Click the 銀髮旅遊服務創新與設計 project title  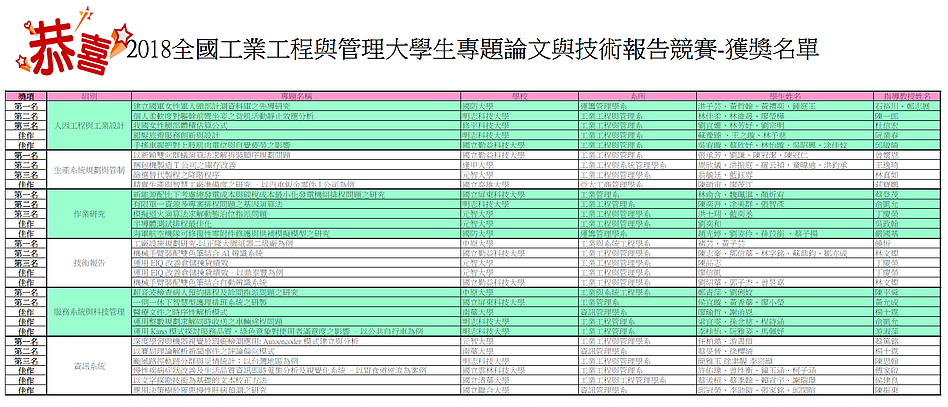coord(296,135)
